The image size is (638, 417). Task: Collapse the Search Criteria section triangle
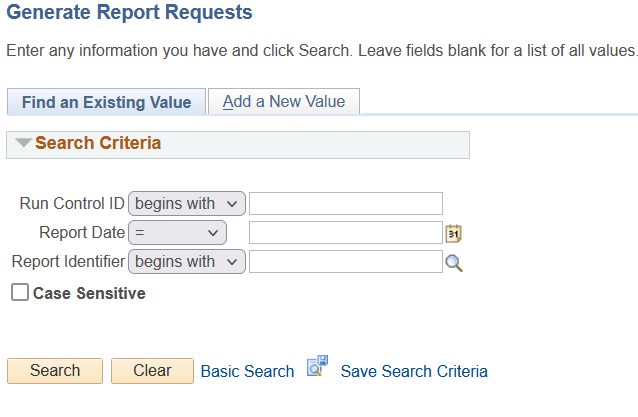tap(23, 144)
